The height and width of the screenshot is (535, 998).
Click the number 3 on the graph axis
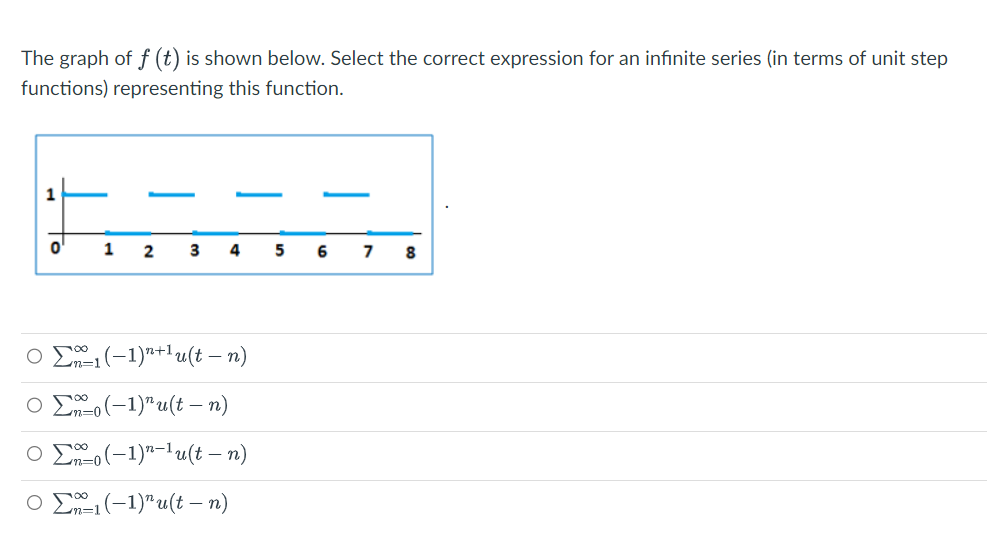[192, 250]
